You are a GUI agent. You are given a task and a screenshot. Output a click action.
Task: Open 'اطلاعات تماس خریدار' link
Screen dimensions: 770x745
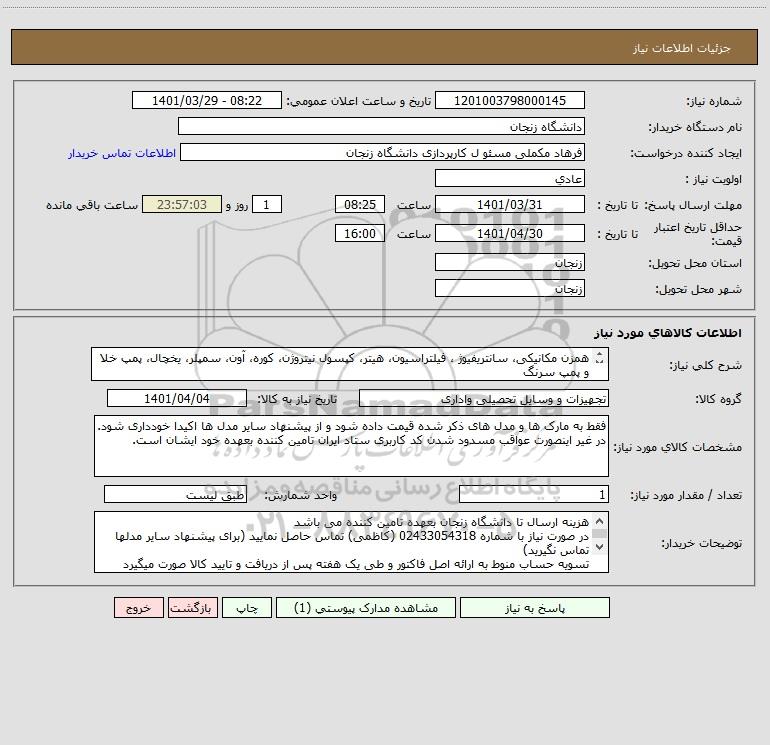pos(122,153)
